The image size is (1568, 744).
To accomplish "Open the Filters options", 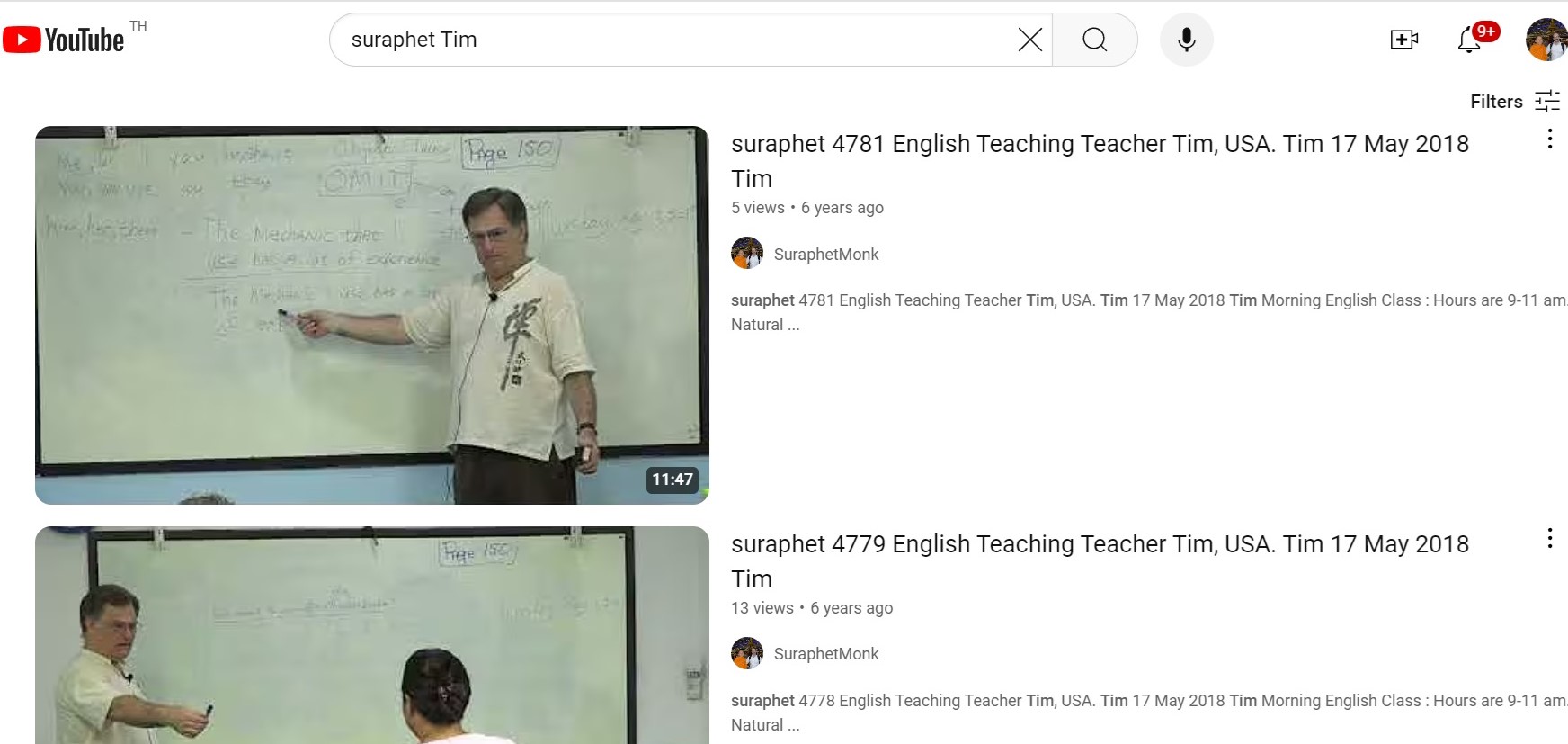I will click(1515, 102).
